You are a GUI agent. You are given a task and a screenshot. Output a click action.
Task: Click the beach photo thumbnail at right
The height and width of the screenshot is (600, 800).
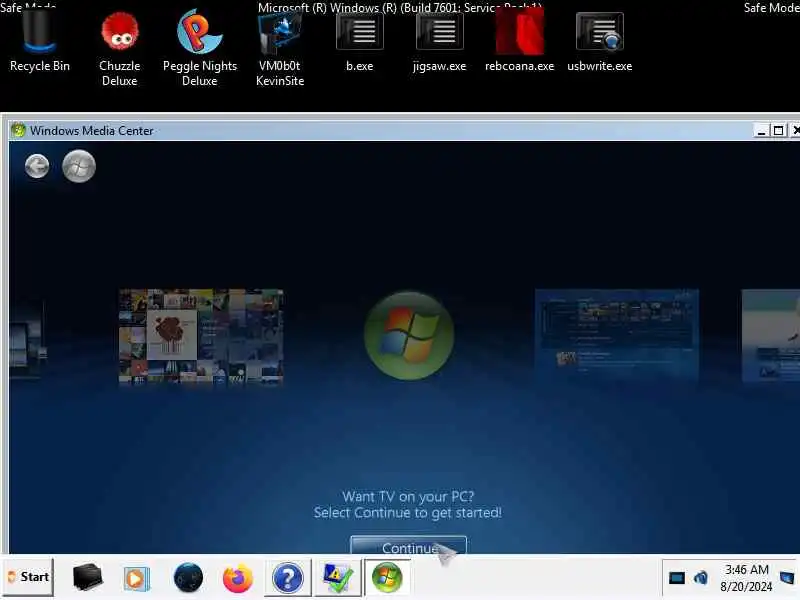click(770, 335)
